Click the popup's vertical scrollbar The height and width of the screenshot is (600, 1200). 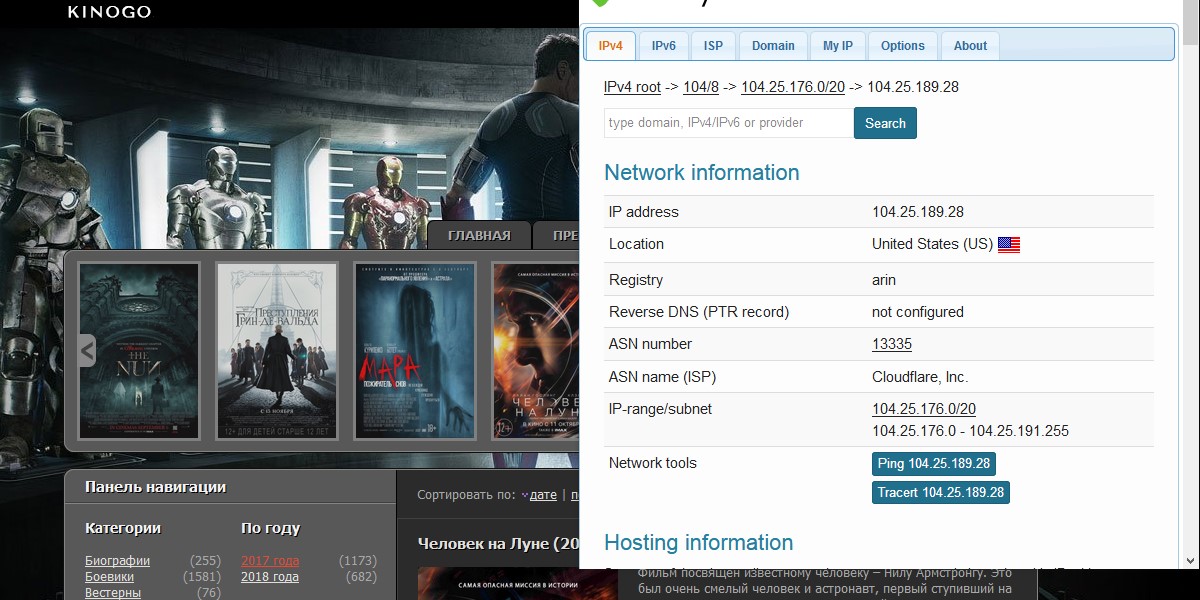1189,300
